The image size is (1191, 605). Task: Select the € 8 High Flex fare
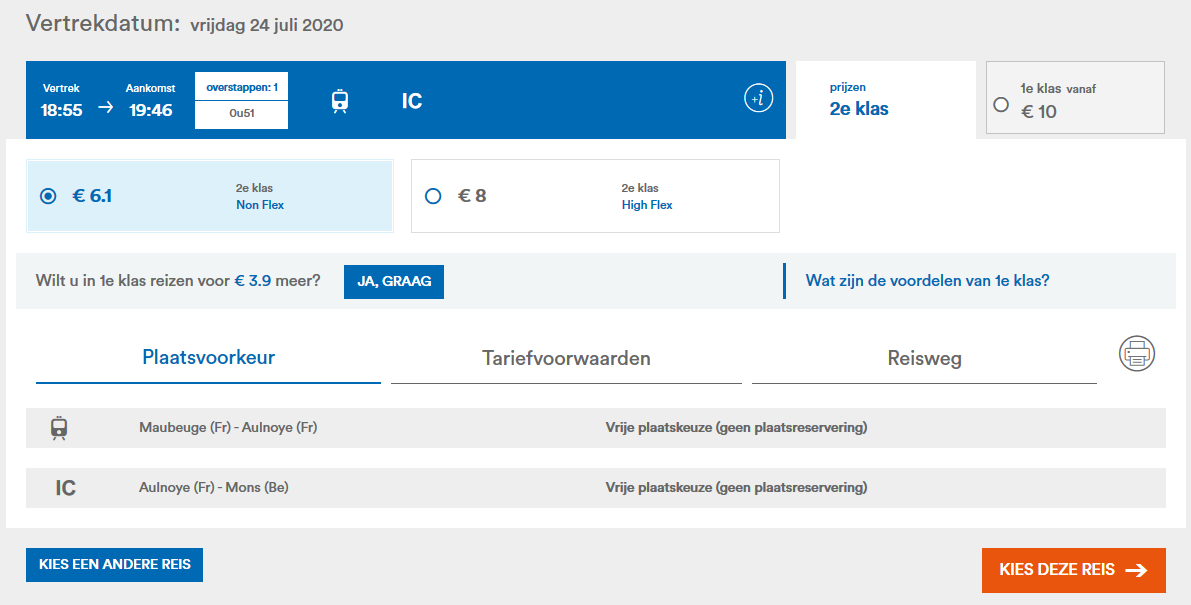click(x=595, y=196)
